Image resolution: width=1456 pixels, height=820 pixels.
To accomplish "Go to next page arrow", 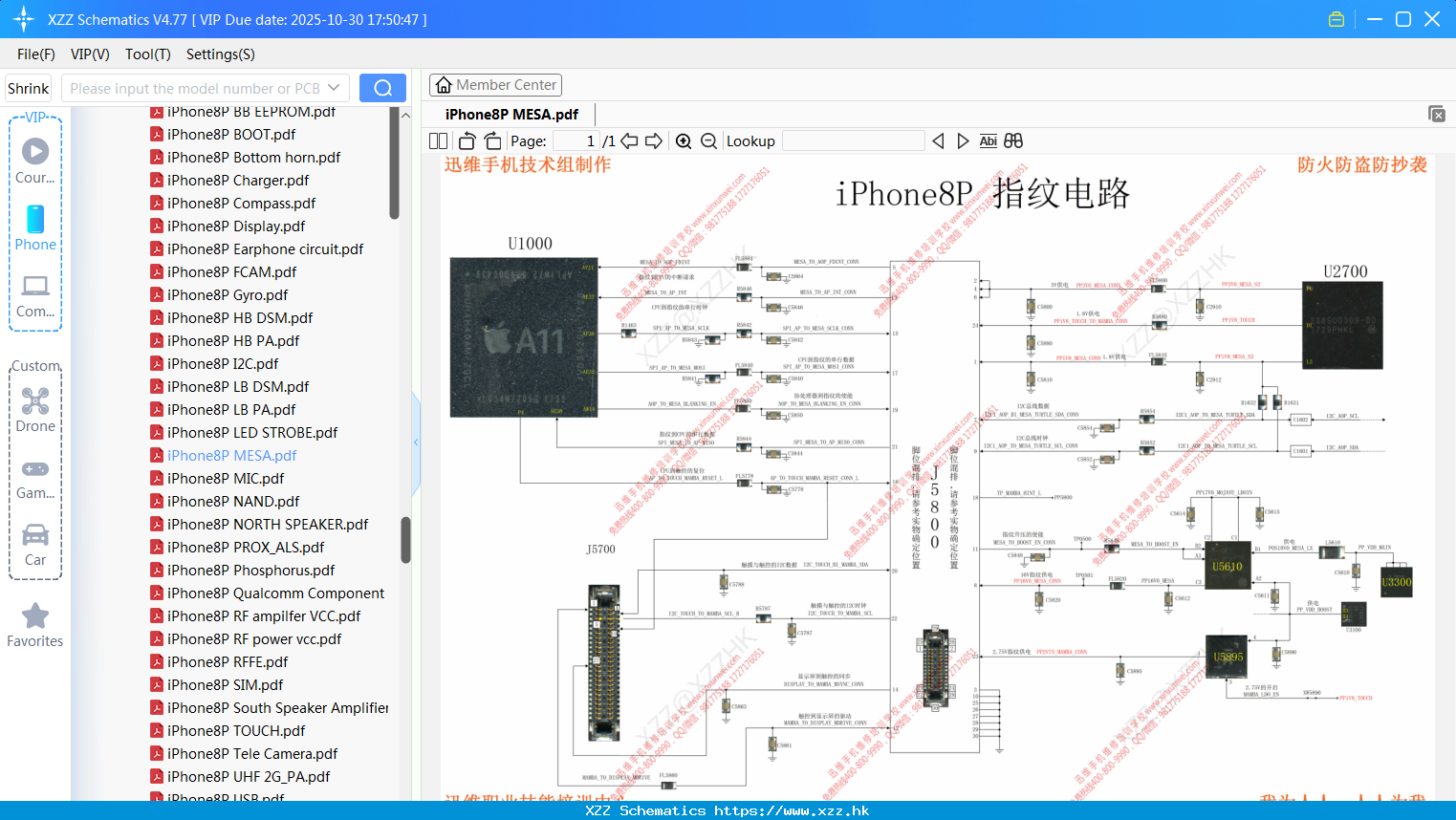I will 654,140.
